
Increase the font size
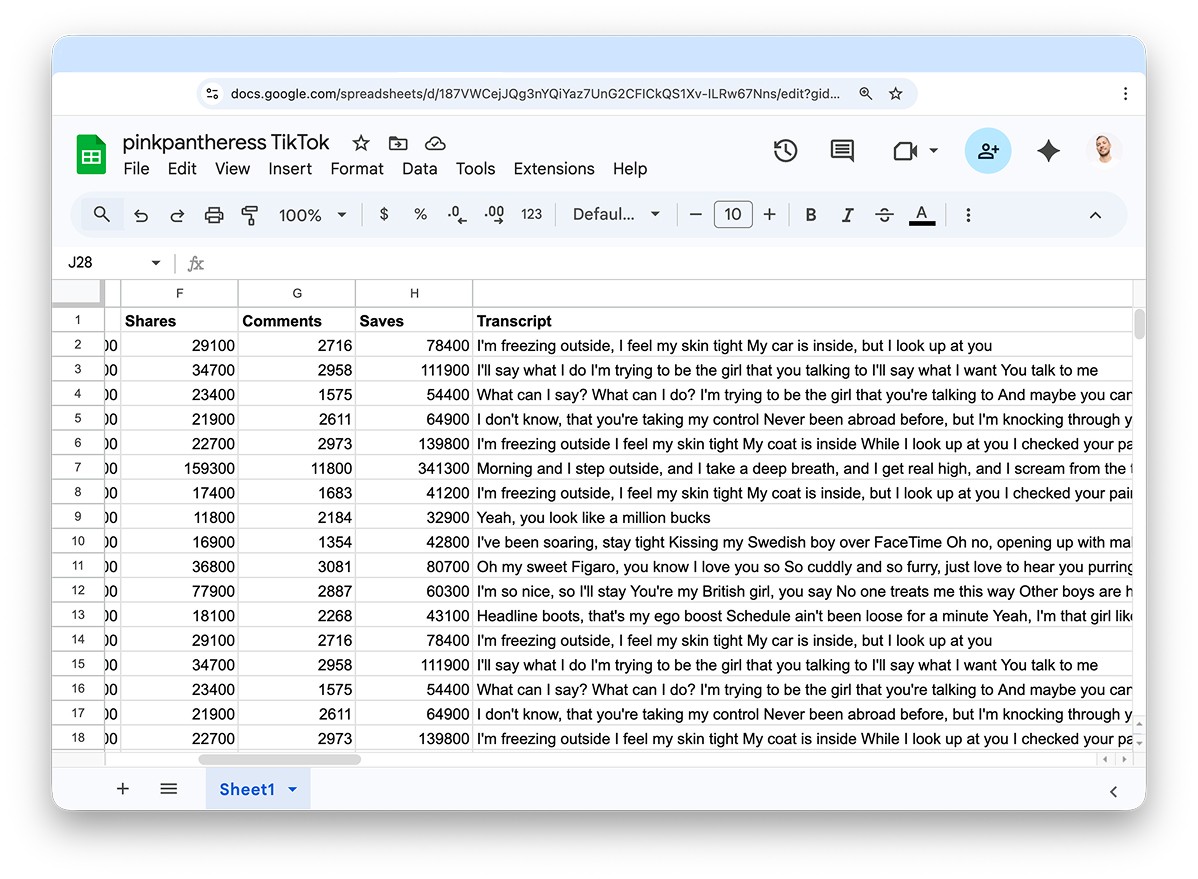pos(769,215)
